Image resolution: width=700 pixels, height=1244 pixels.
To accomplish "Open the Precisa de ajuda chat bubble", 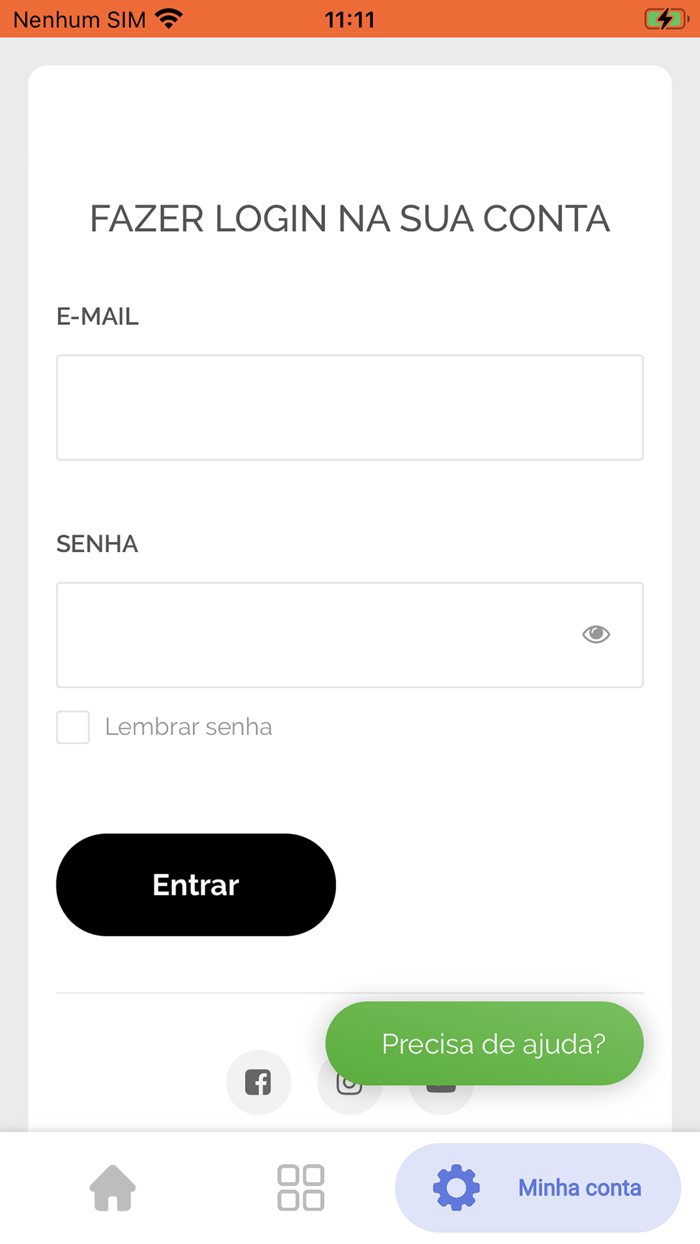I will click(484, 1043).
